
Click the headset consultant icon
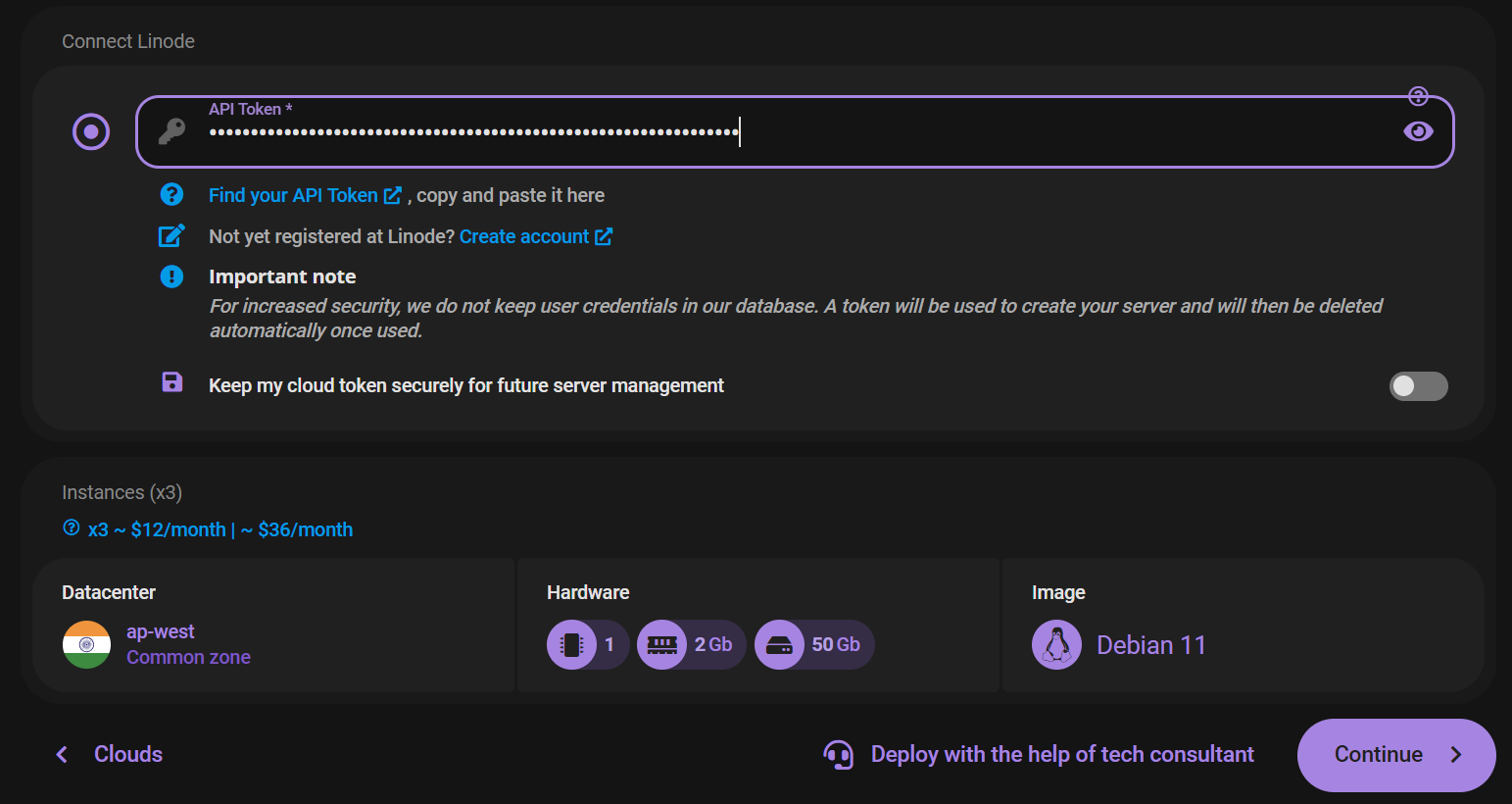(x=839, y=754)
